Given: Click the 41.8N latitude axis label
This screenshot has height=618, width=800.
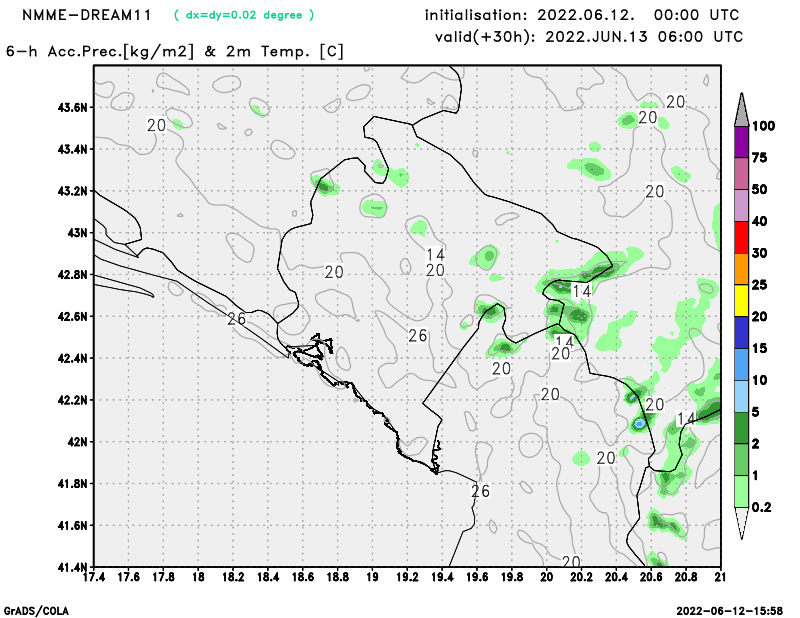Looking at the screenshot, I should tap(72, 484).
